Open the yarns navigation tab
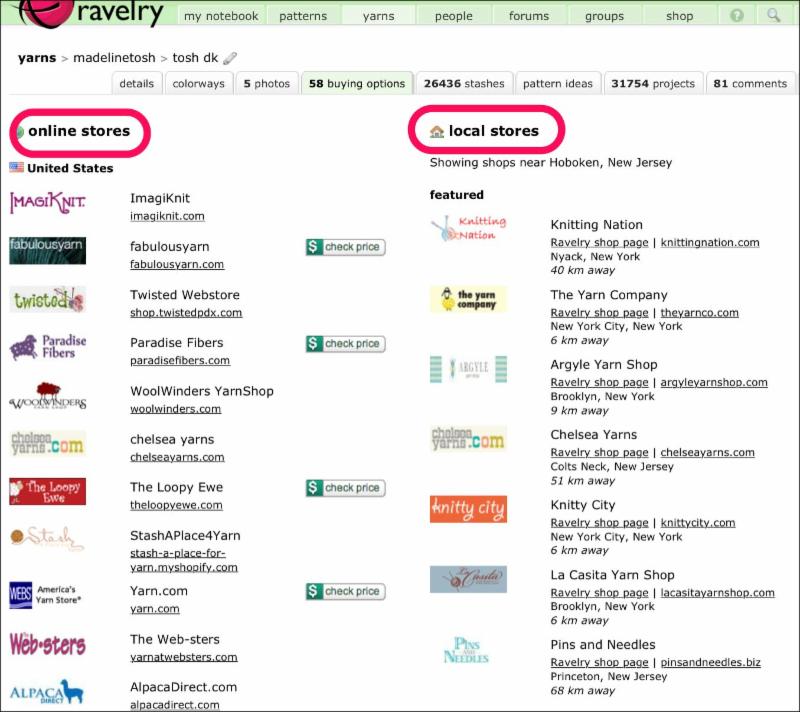800x712 pixels. click(x=378, y=16)
